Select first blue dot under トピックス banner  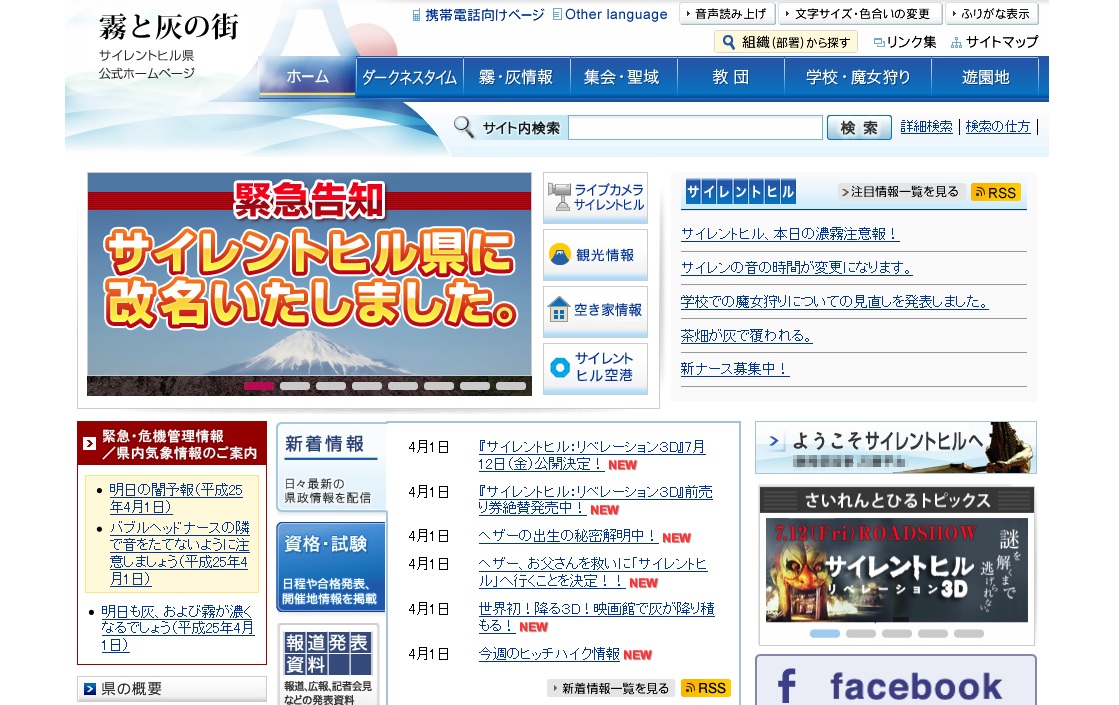click(x=825, y=634)
